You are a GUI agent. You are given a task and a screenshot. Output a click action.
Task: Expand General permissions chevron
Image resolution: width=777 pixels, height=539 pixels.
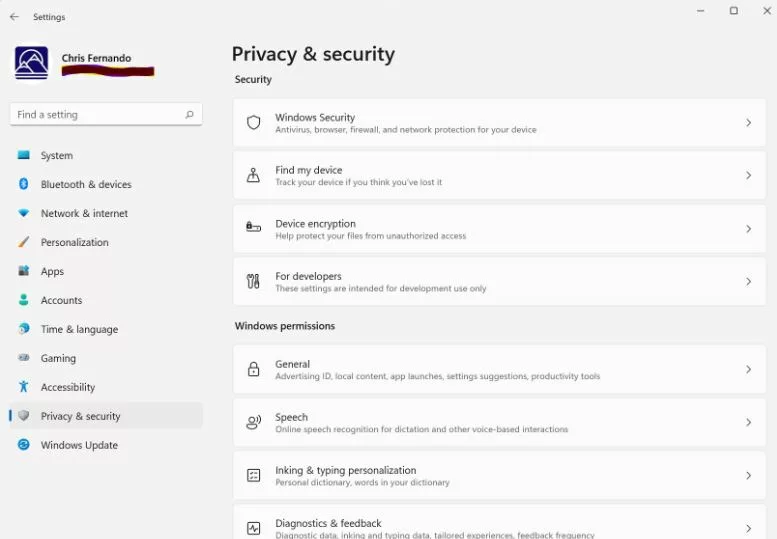[x=748, y=369]
